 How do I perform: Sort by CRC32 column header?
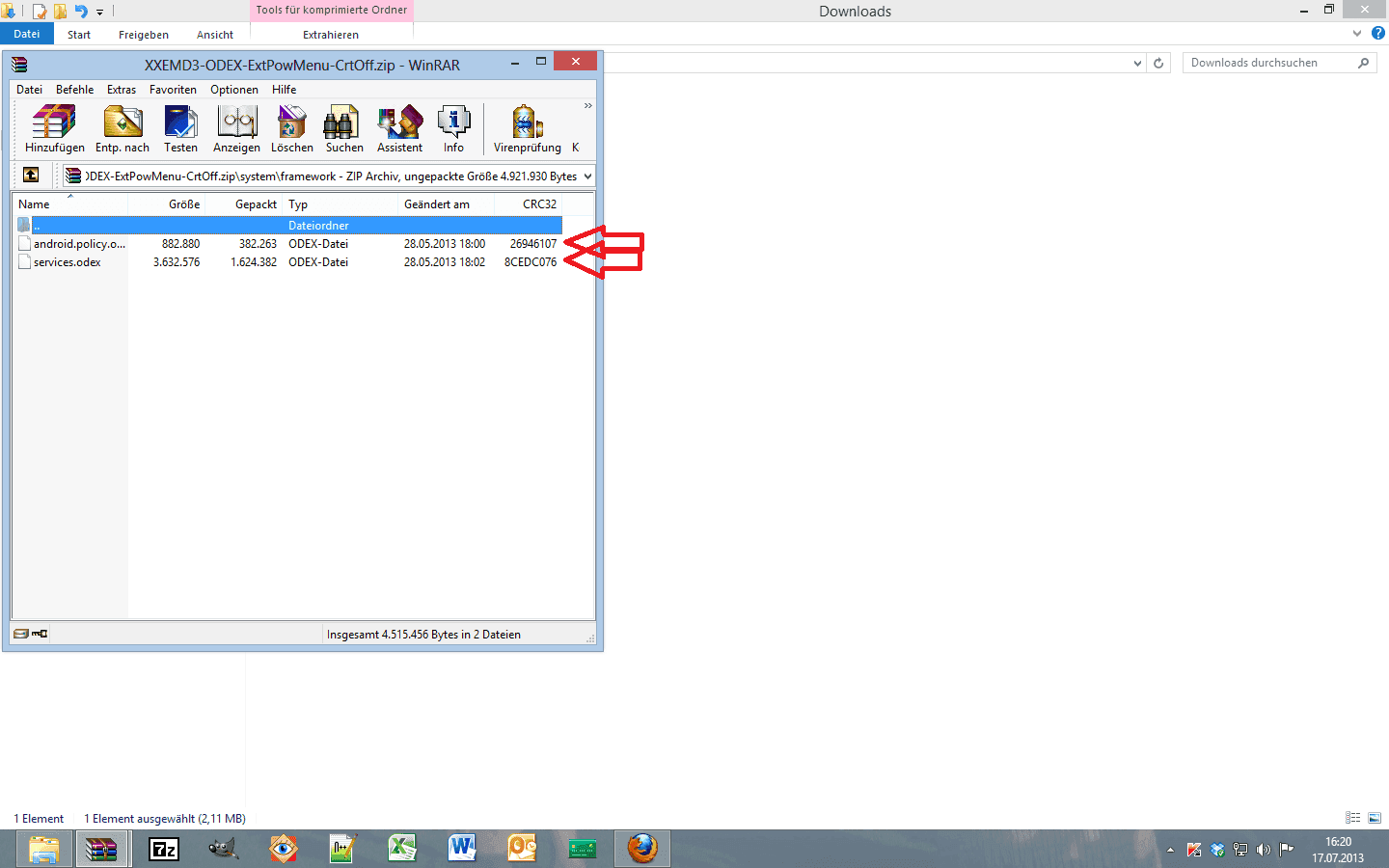[x=528, y=204]
